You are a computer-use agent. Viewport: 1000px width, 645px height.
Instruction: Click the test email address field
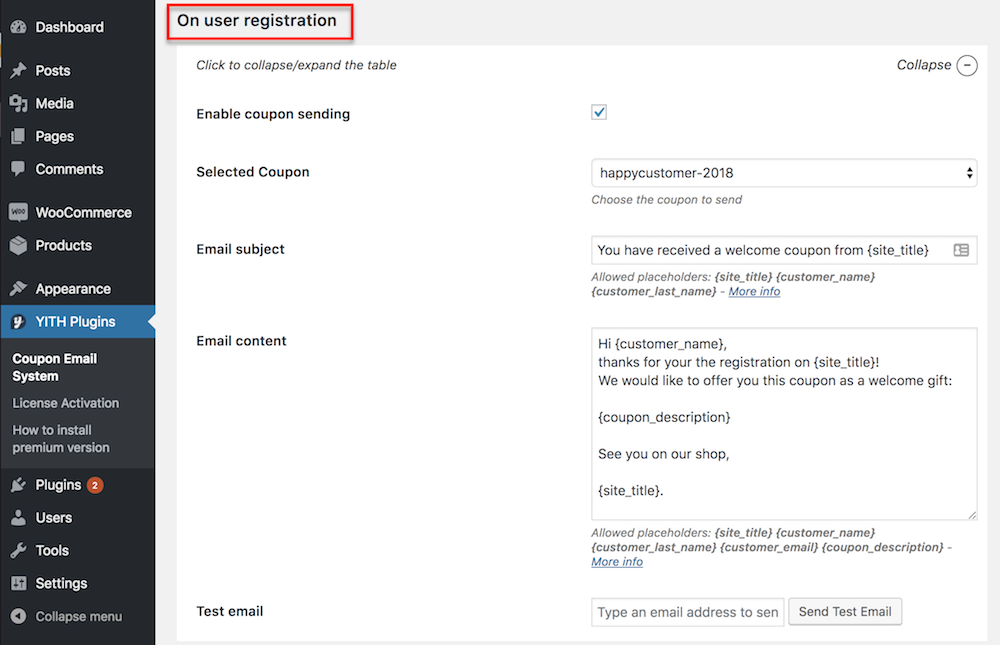click(x=688, y=612)
